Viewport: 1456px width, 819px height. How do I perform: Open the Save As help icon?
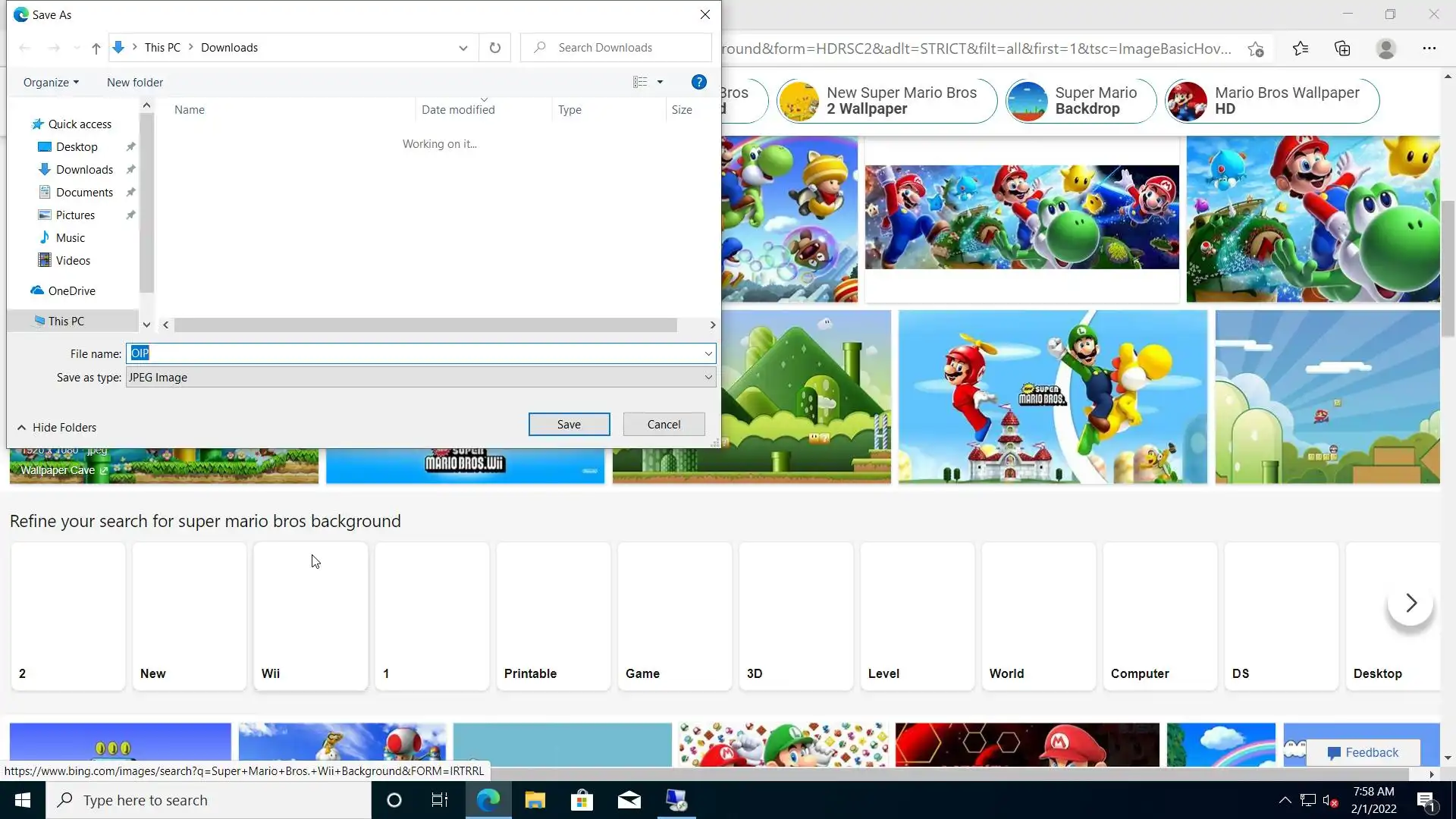coord(698,82)
